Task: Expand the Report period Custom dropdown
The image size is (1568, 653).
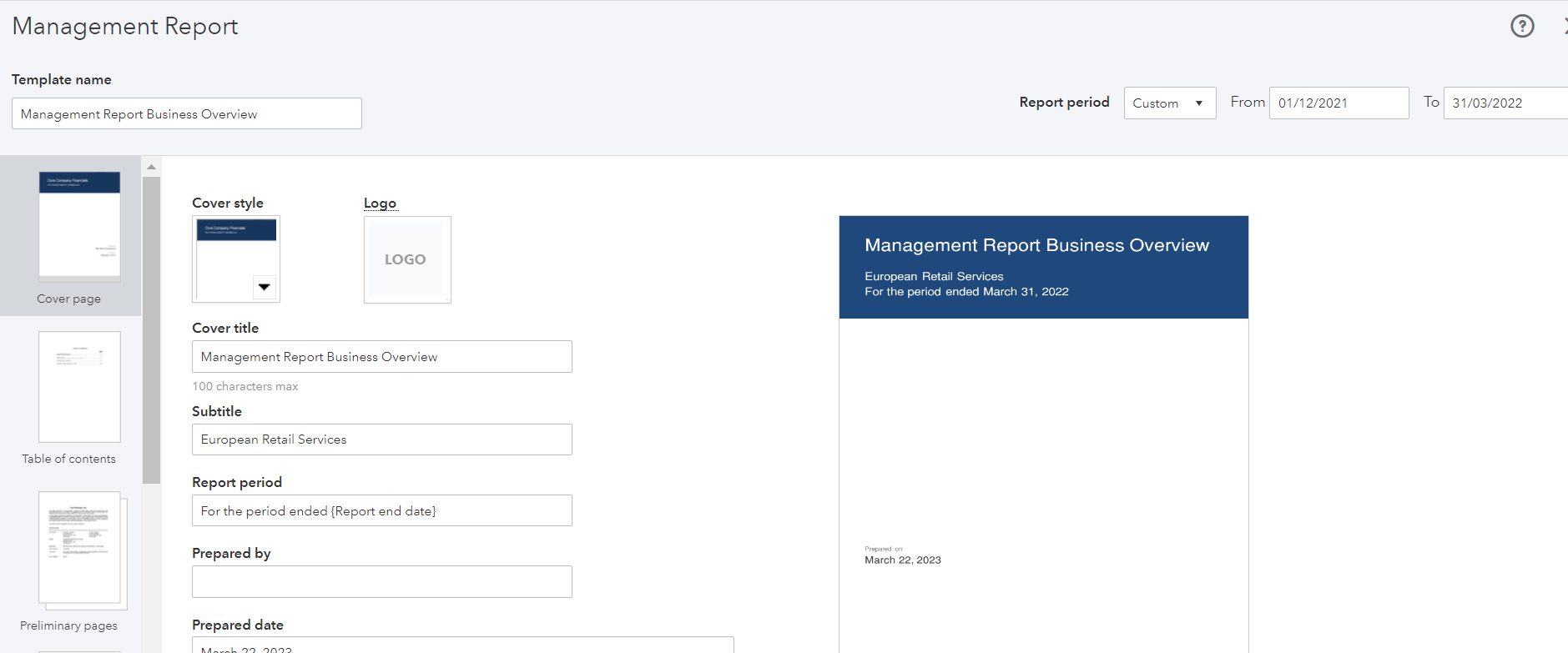Action: point(1169,103)
